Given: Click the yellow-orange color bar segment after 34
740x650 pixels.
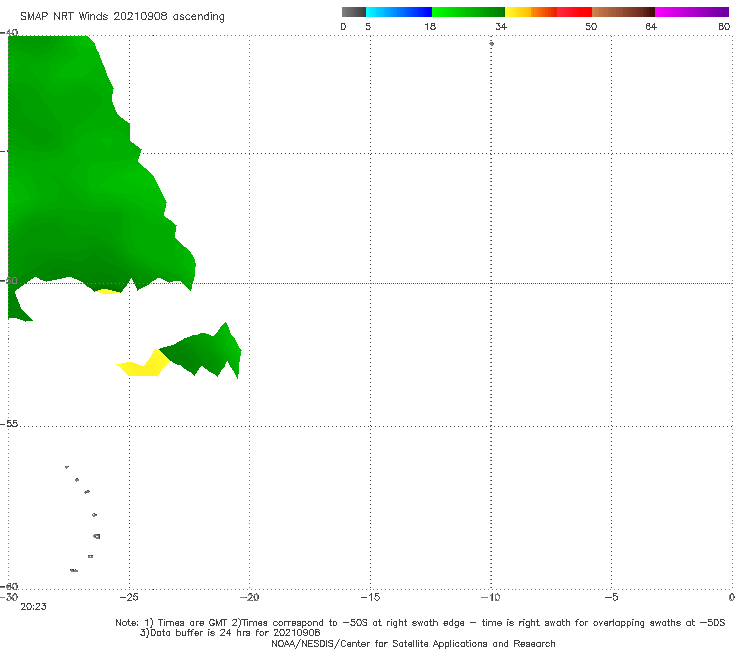Looking at the screenshot, I should [530, 12].
